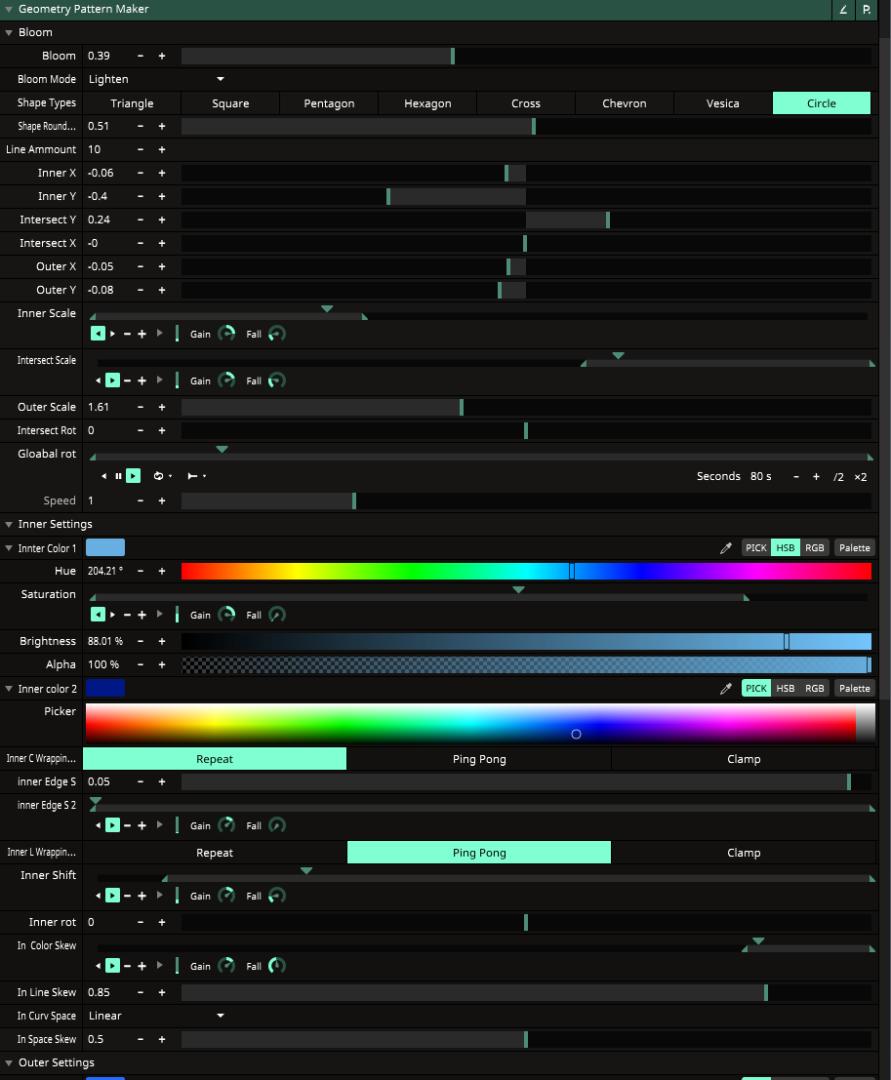The width and height of the screenshot is (891, 1080).
Task: Set Inner C Wrapping to Clamp
Action: [744, 759]
